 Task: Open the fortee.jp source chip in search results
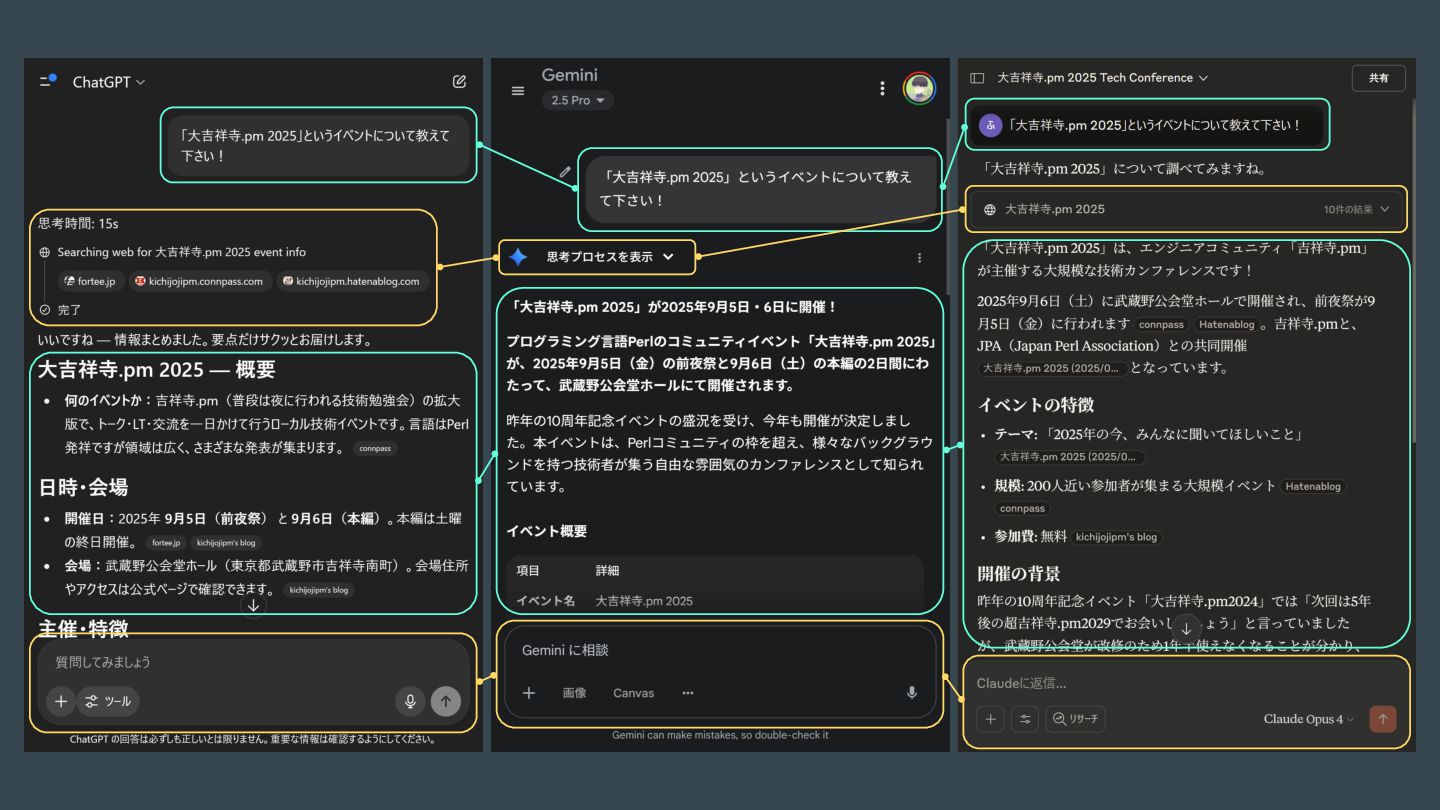90,281
